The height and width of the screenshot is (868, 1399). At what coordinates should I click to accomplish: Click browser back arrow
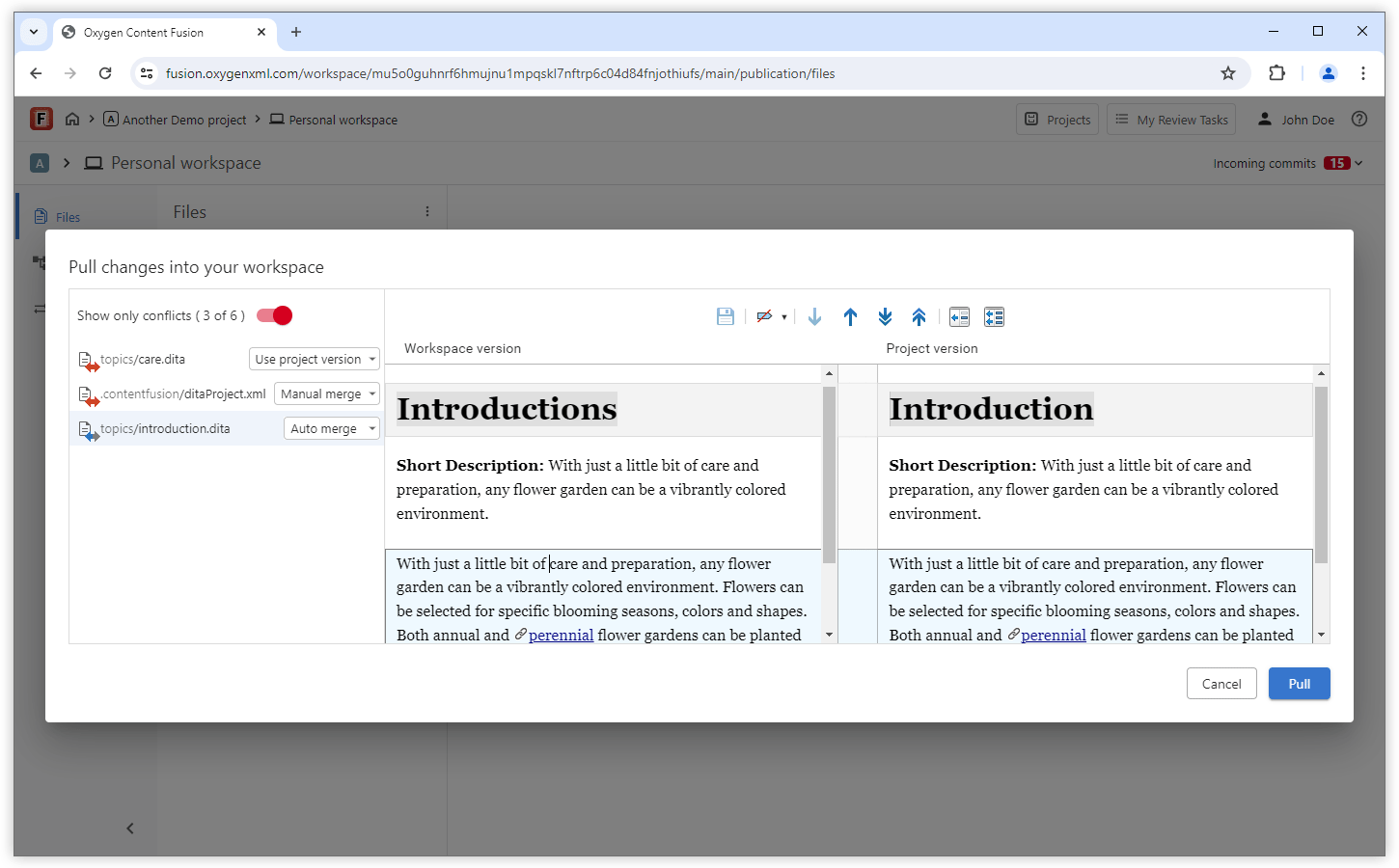[x=36, y=73]
